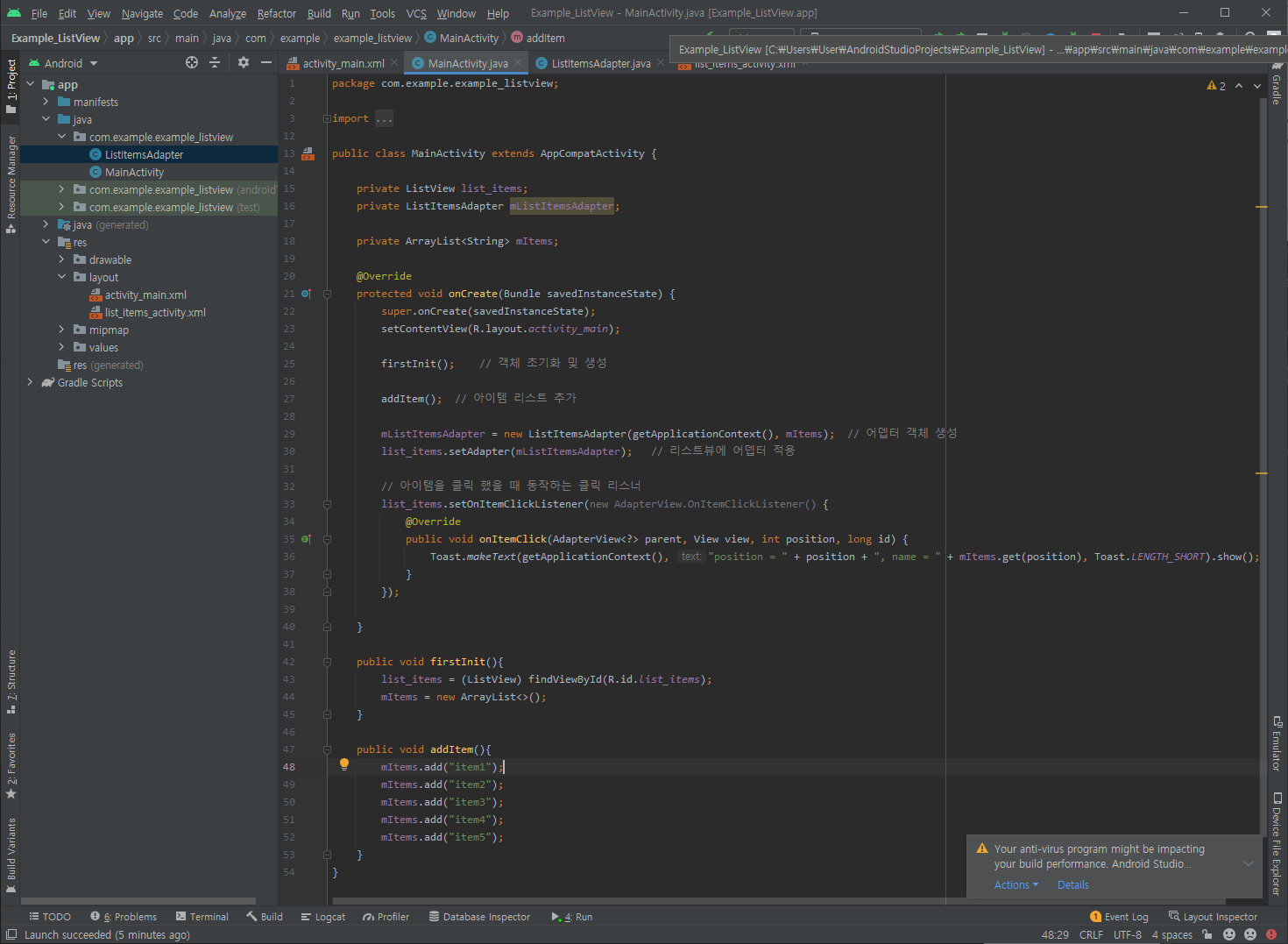Viewport: 1288px width, 944px height.
Task: Click the onCreate override gutter icon at line 21
Action: pyautogui.click(x=306, y=294)
